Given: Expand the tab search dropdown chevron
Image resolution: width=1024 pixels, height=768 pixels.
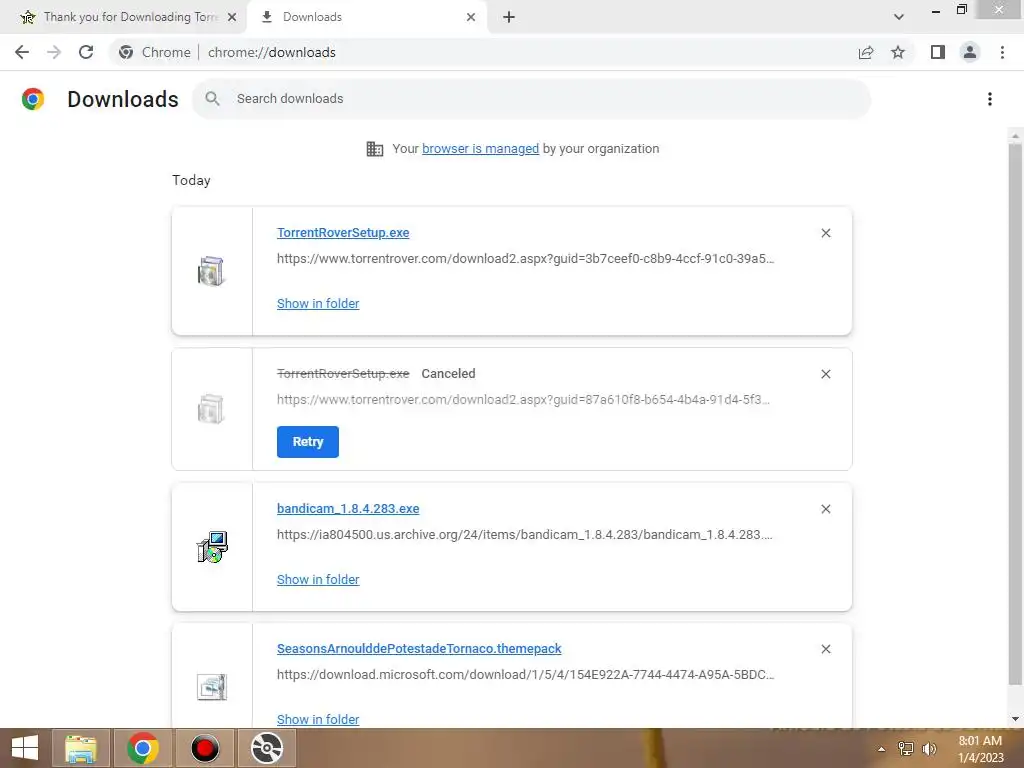Looking at the screenshot, I should tap(899, 17).
